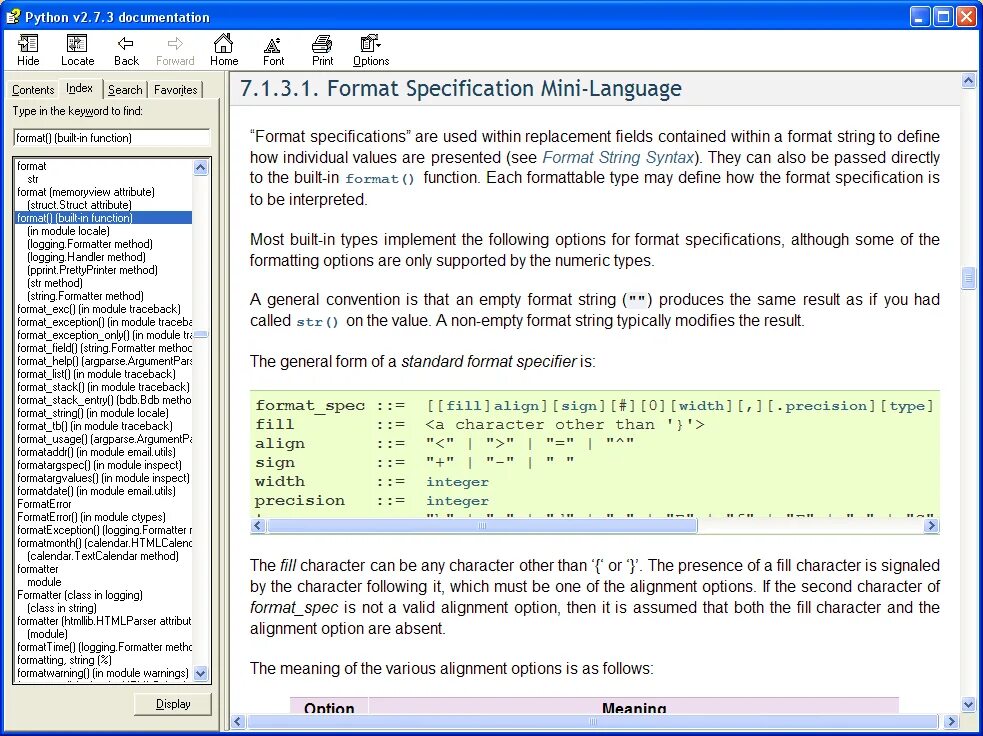
Task: Click content pane bottom left scroll arrow
Action: click(238, 722)
